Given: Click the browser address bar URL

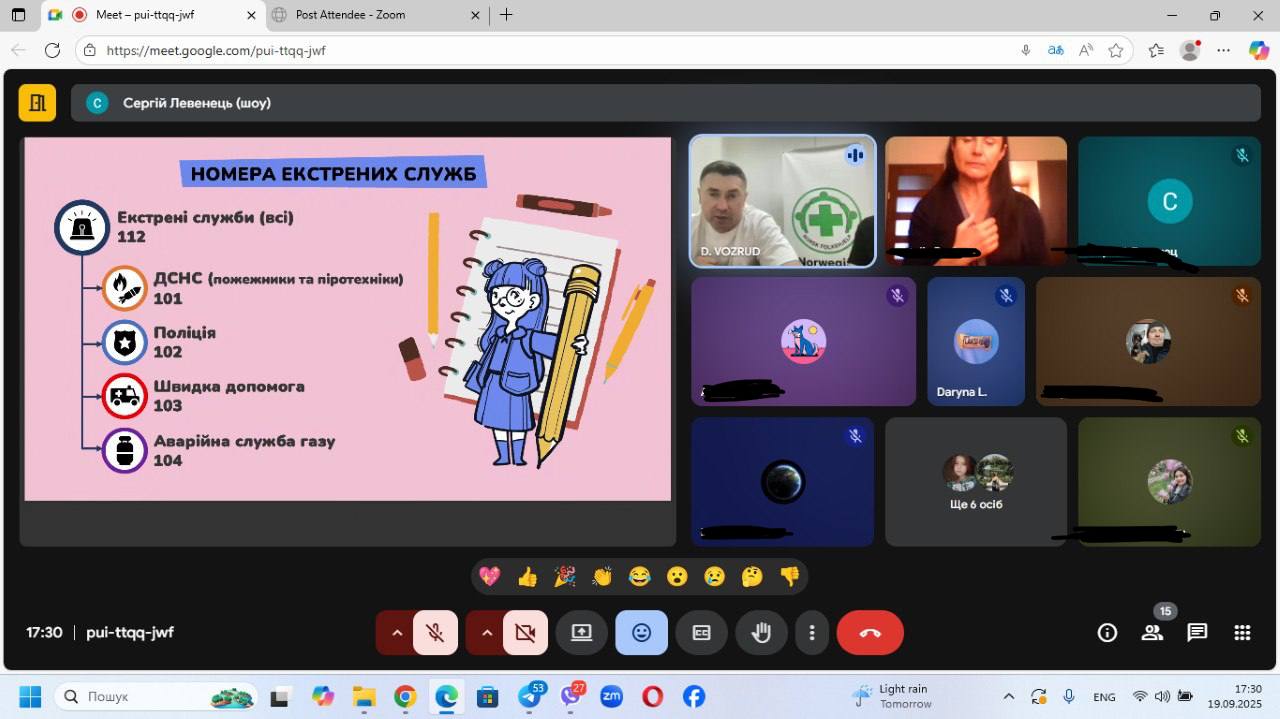Looking at the screenshot, I should [x=400, y=50].
